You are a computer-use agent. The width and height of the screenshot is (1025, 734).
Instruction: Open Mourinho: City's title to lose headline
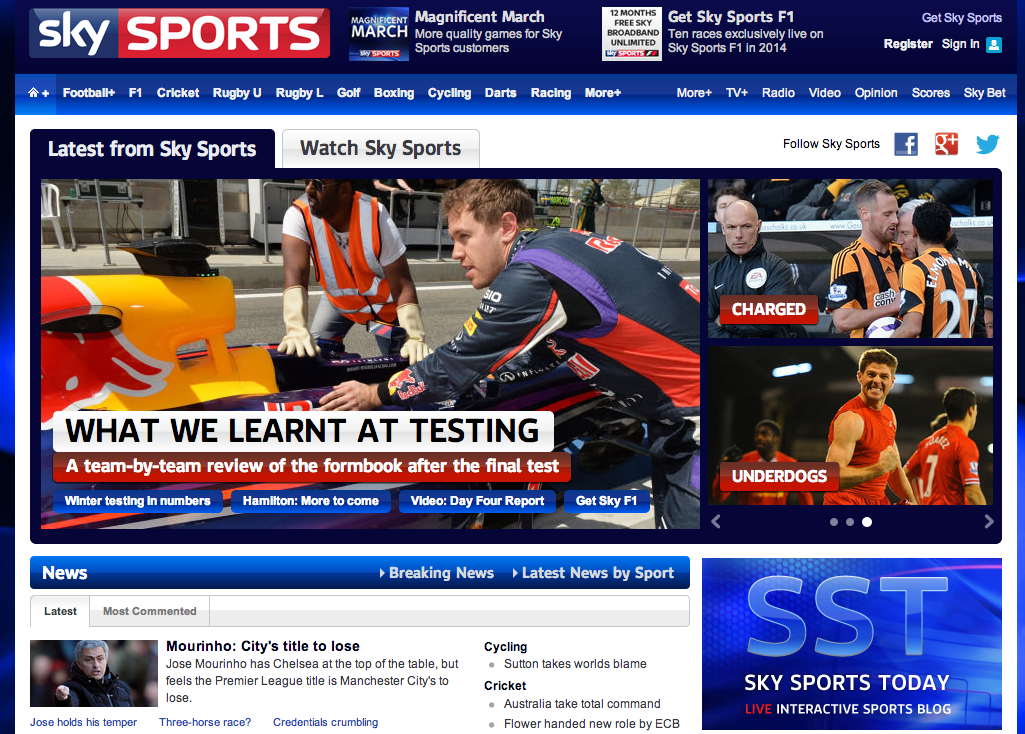point(263,646)
